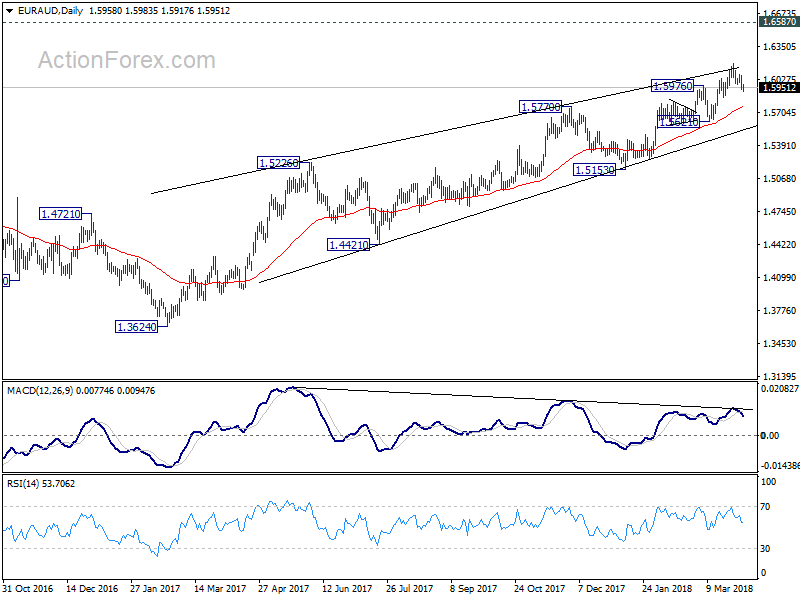800x600 pixels.
Task: Click the 14 Mar 2017 date label
Action: tap(220, 588)
